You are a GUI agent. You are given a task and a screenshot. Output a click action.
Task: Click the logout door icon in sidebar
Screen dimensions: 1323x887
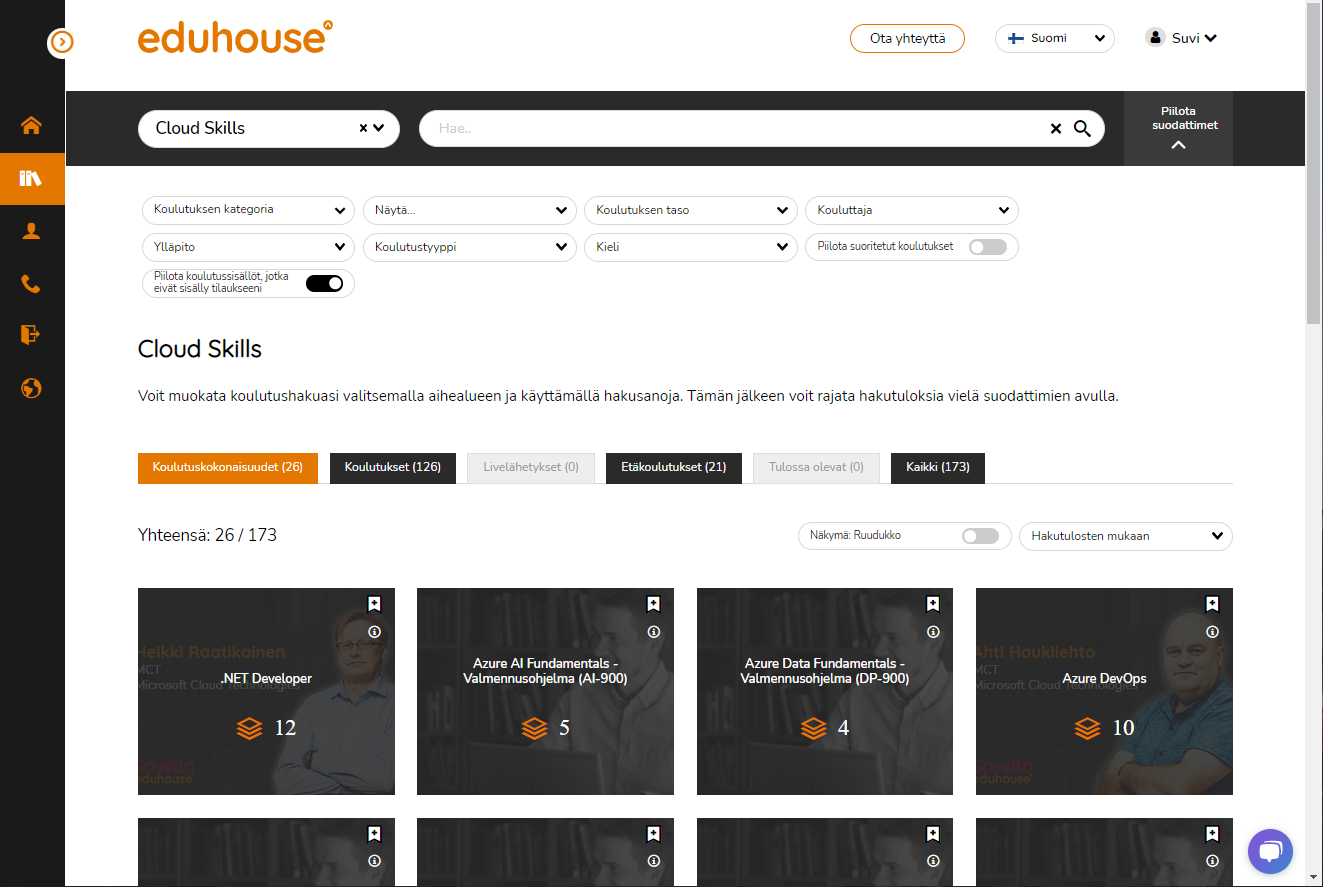pyautogui.click(x=32, y=334)
